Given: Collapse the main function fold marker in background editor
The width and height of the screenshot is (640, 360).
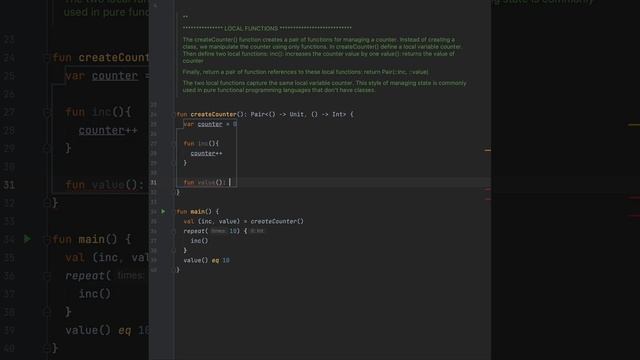Looking at the screenshot, I should coord(47,239).
